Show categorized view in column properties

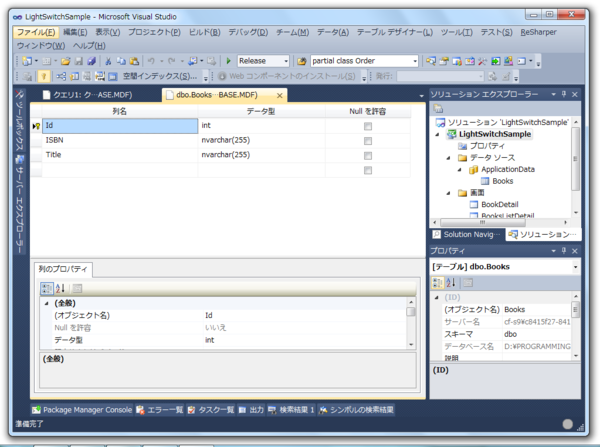click(47, 288)
